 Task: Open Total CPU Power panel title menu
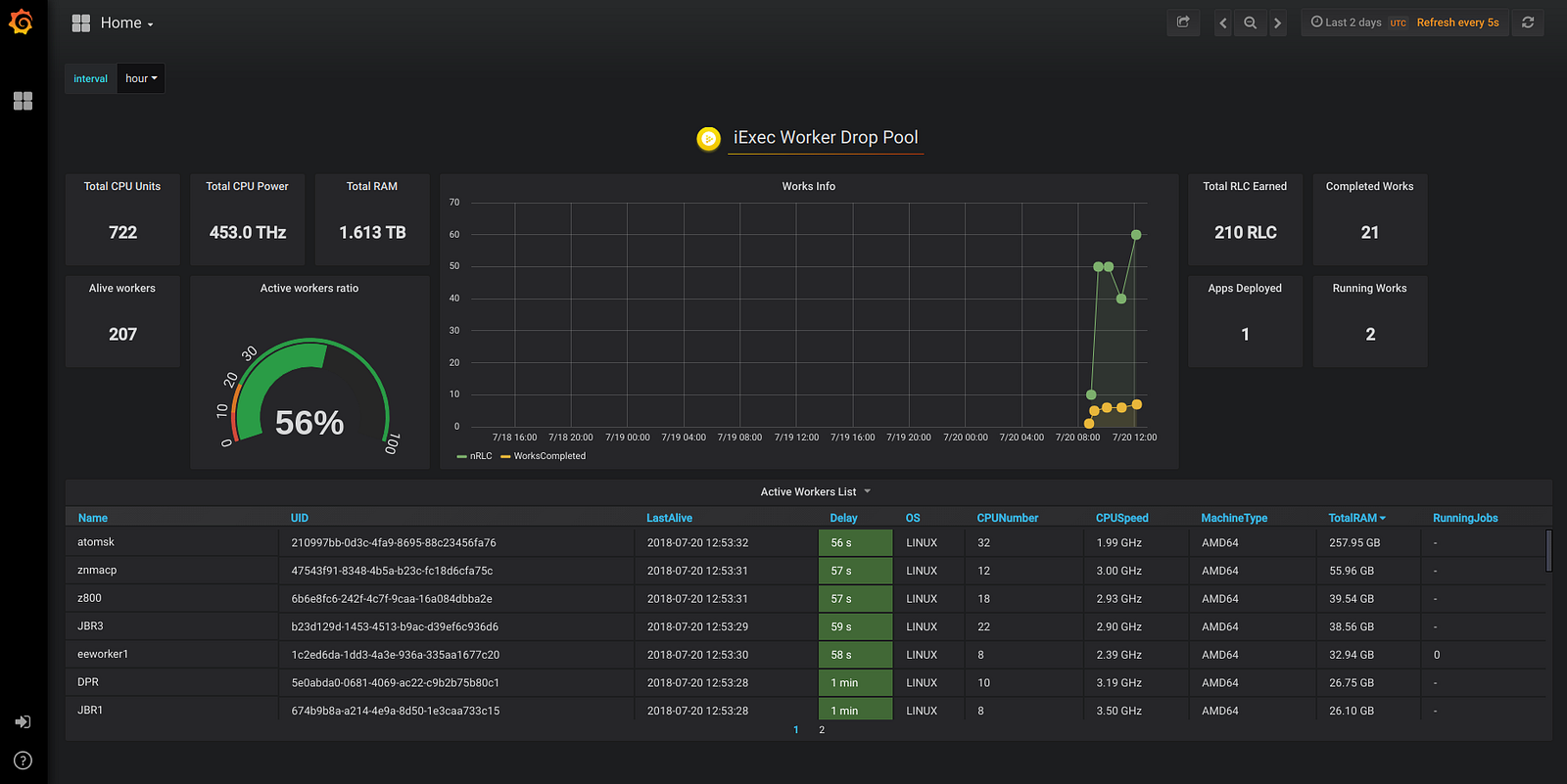(247, 186)
